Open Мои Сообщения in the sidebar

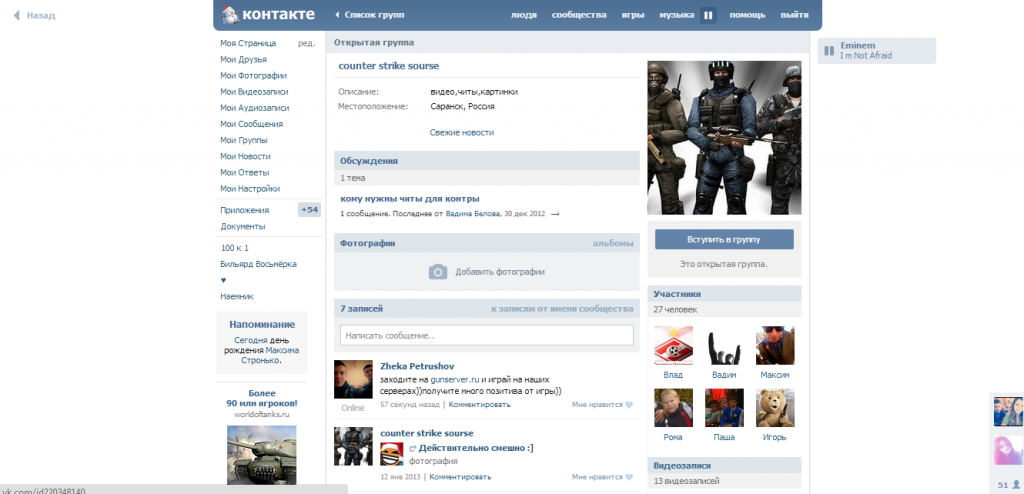click(251, 124)
